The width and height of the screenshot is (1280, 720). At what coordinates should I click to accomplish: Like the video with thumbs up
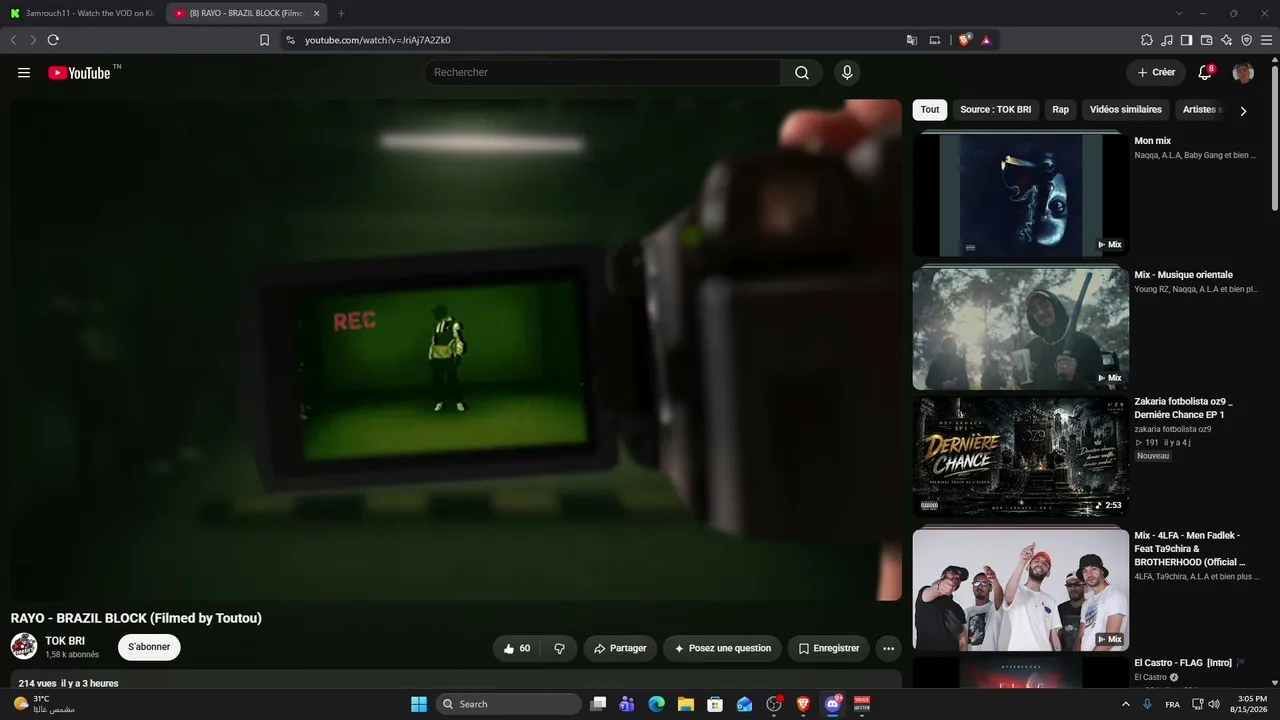coord(517,648)
